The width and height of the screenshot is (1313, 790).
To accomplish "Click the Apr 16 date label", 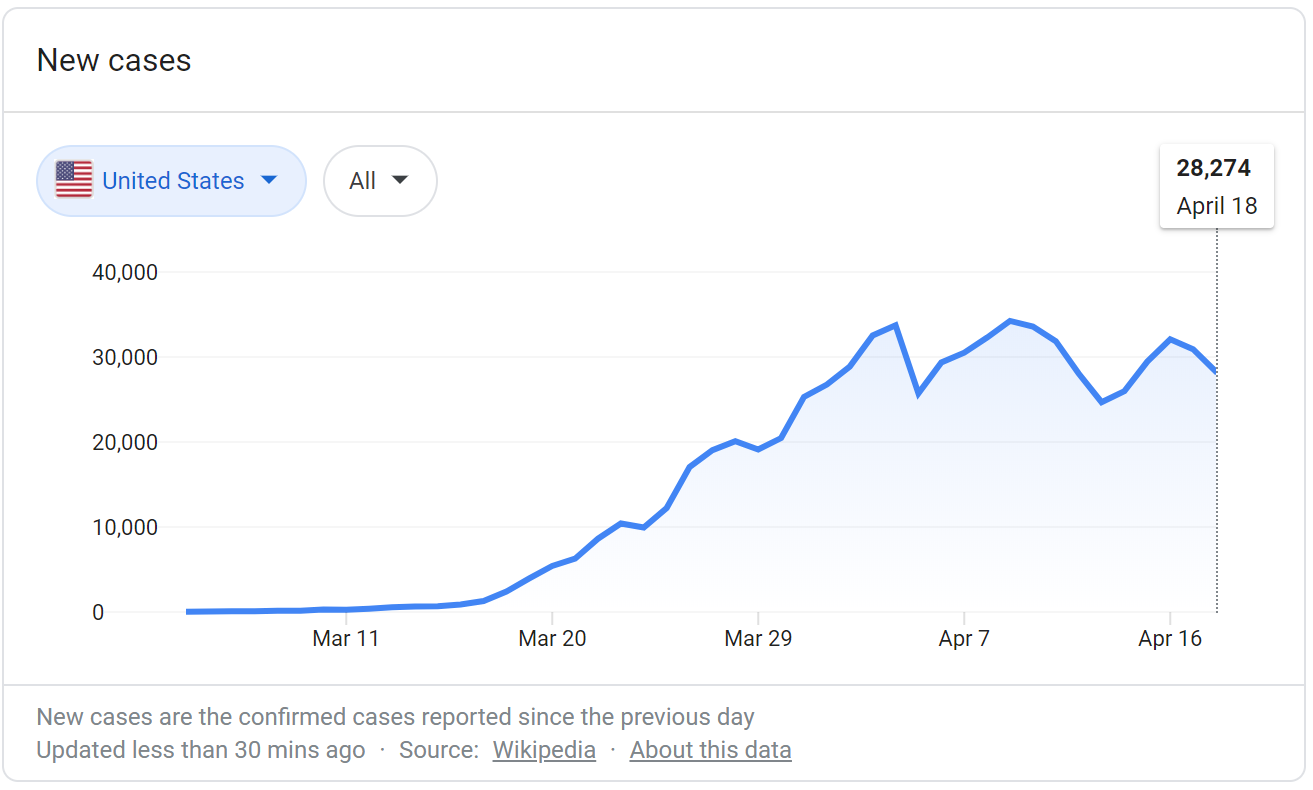I will coord(1170,639).
